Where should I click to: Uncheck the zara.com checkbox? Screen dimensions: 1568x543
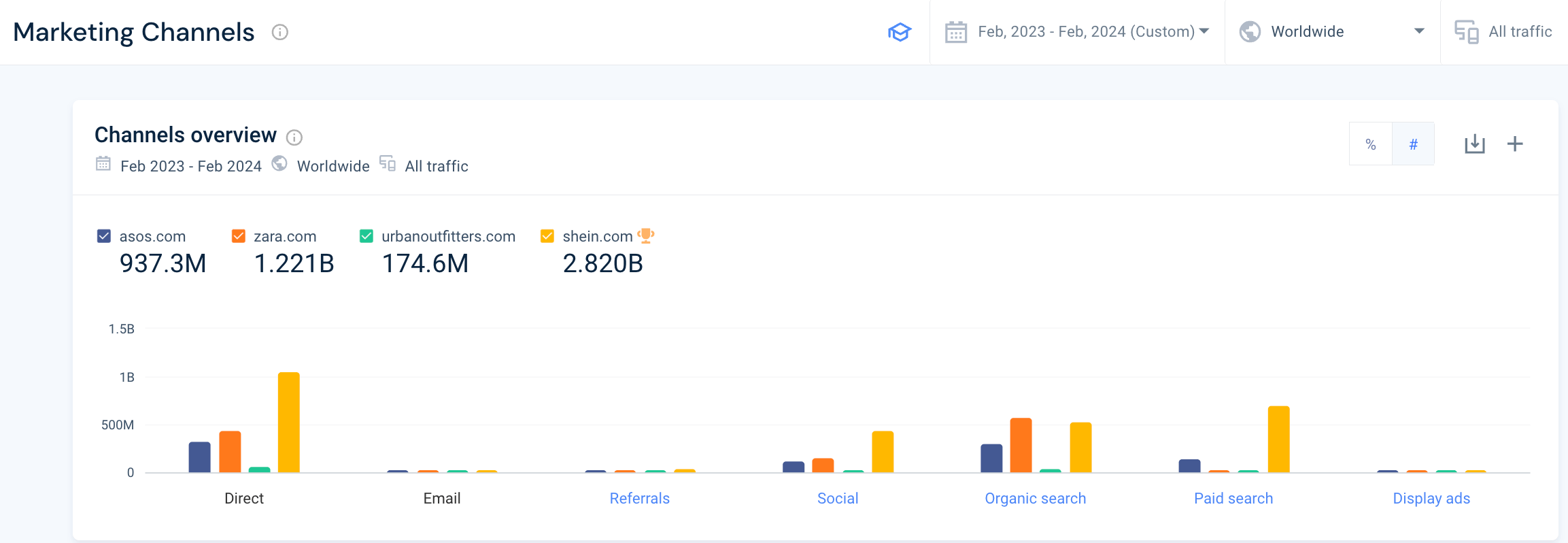click(239, 236)
